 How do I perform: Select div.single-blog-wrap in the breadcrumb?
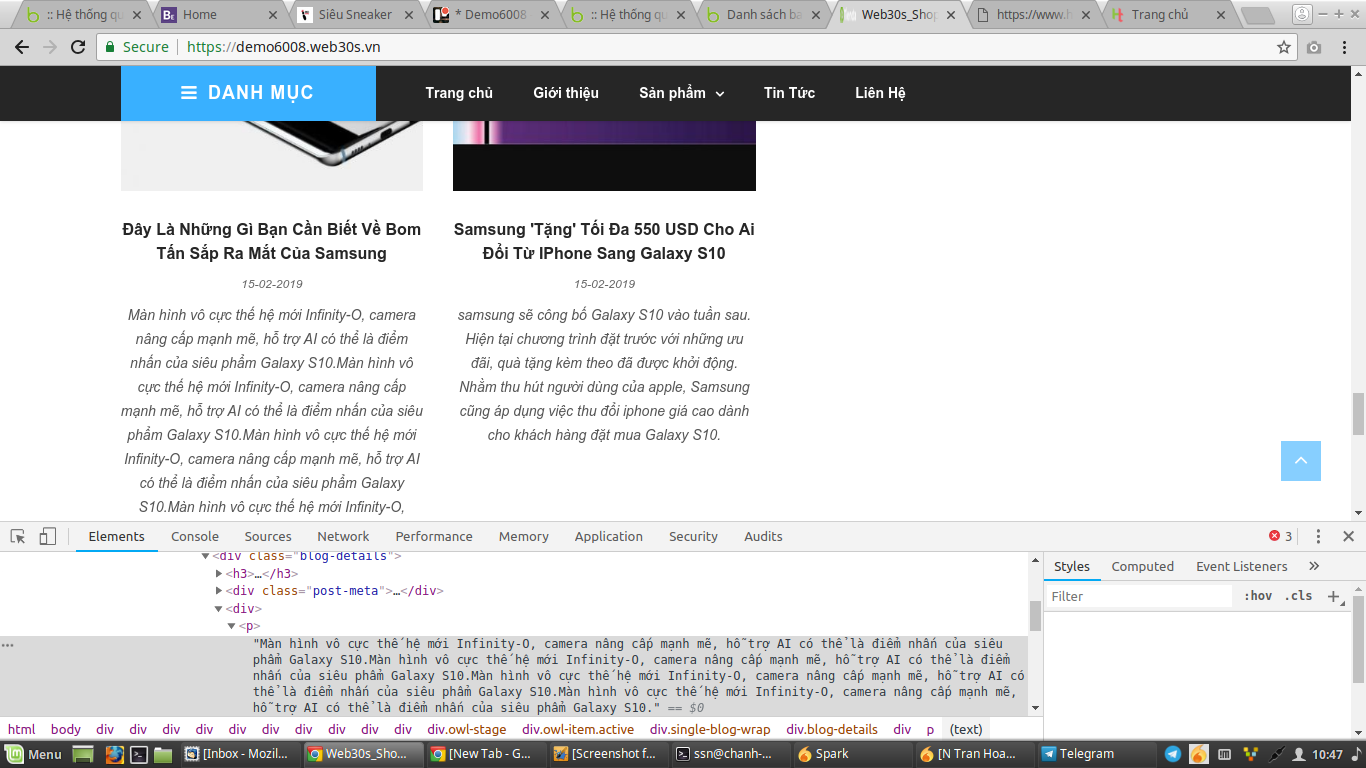tap(710, 729)
